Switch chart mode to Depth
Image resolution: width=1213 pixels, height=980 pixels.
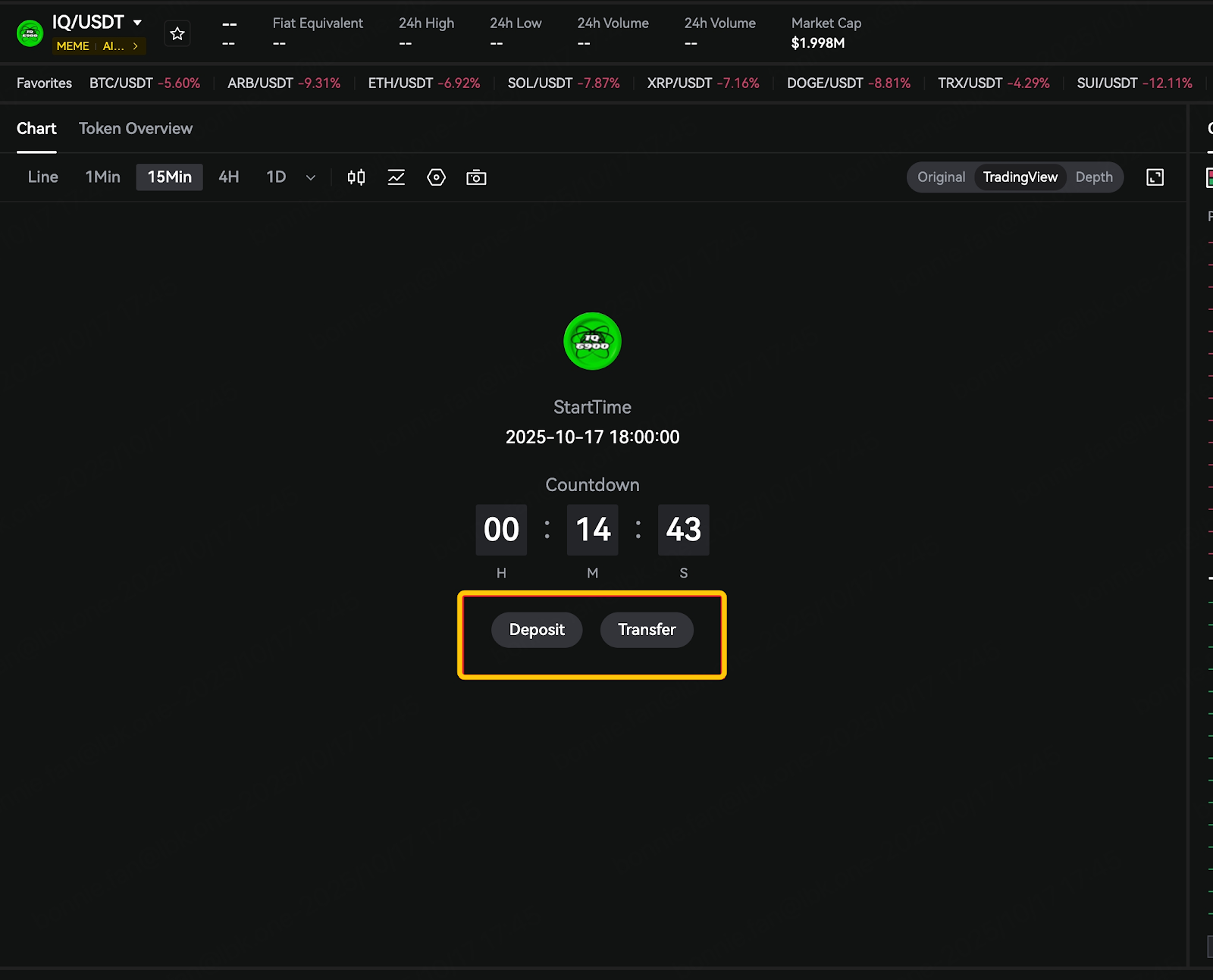[x=1093, y=177]
